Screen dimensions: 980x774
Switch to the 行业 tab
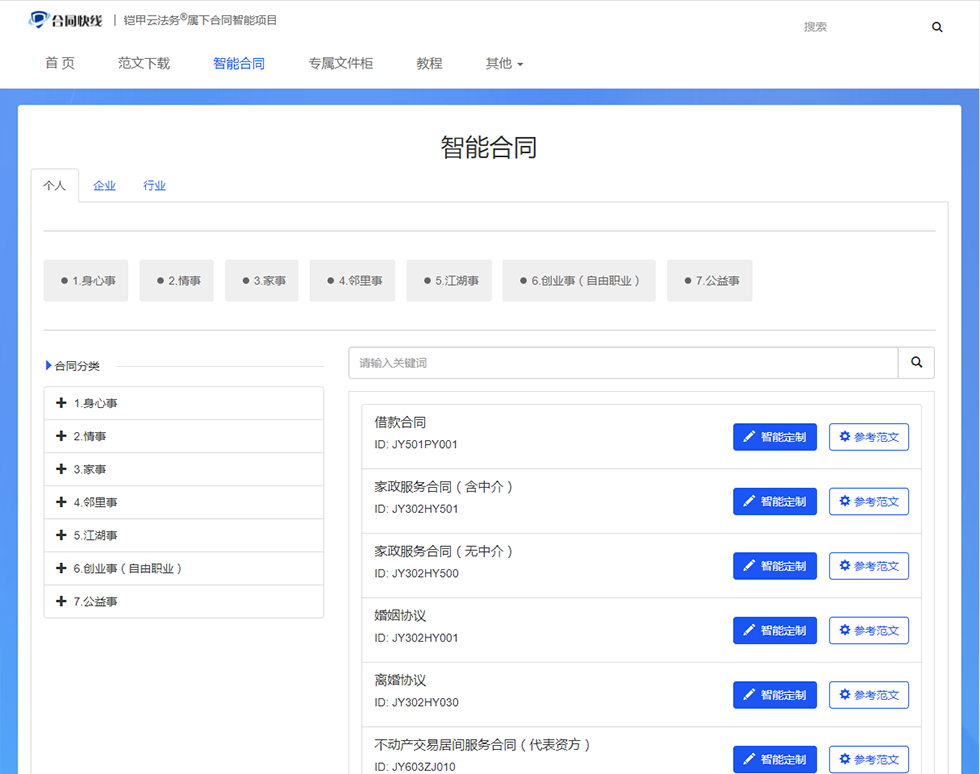click(154, 186)
